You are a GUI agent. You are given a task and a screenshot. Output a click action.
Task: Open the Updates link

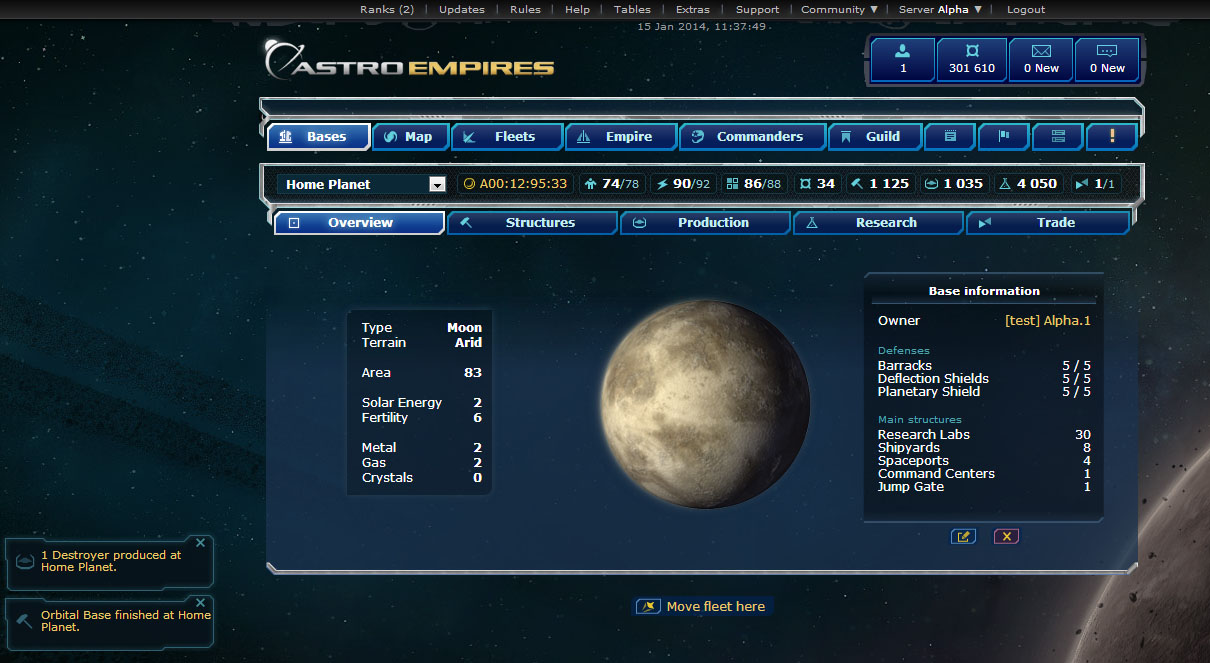coord(462,10)
